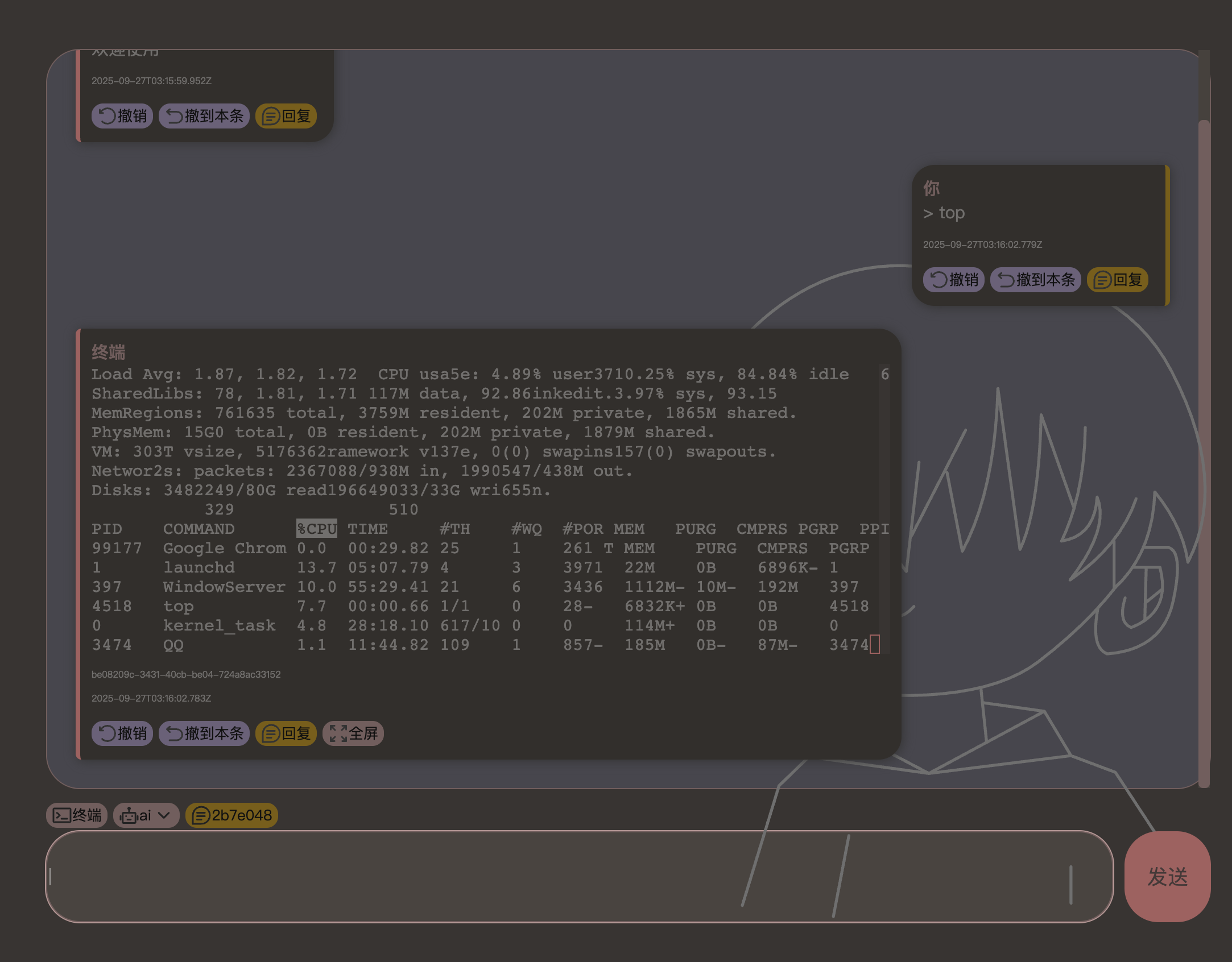Click the 终端 sender label on output card
This screenshot has height=962, width=1232.
[109, 352]
